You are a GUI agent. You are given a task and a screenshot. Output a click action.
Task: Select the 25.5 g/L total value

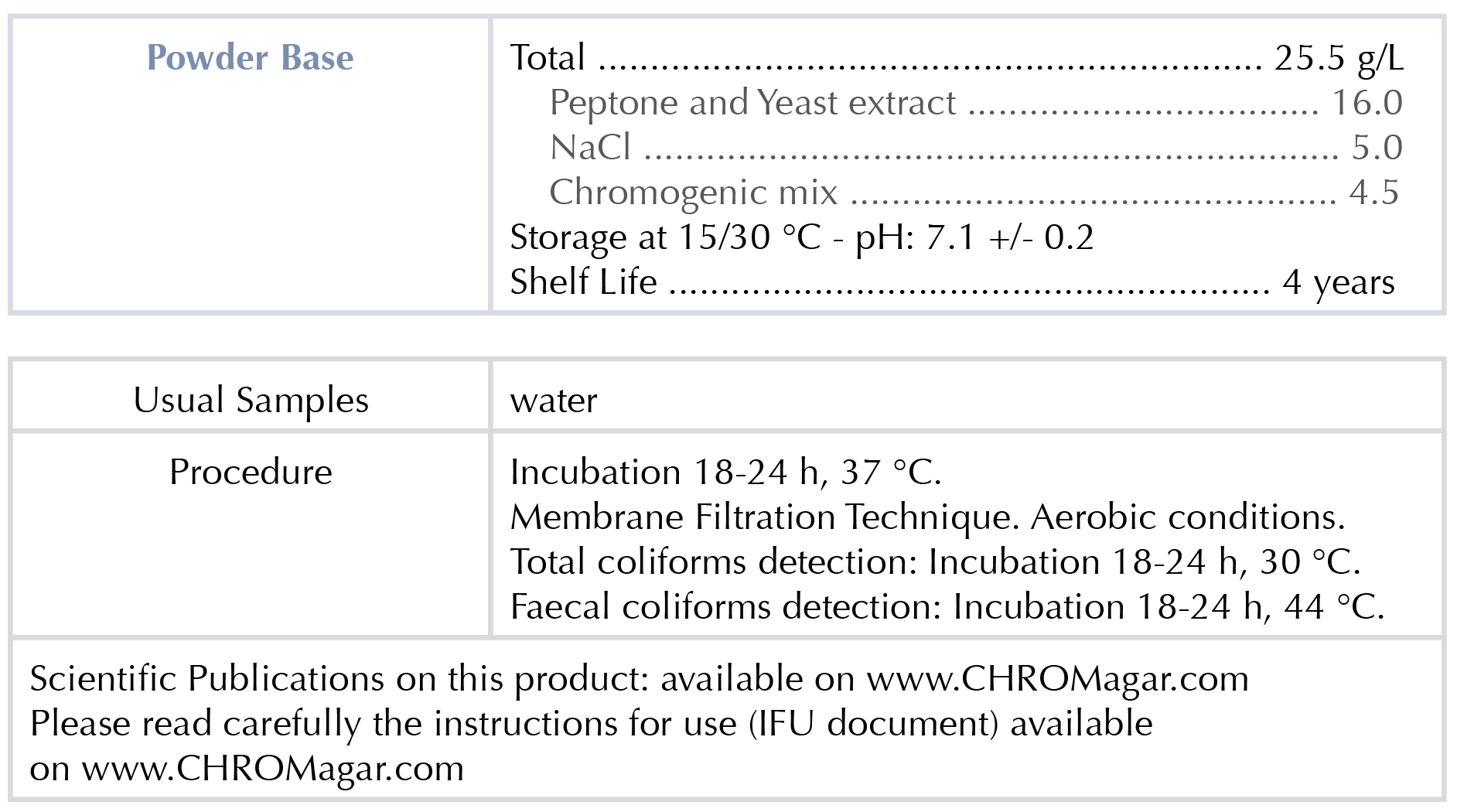click(1339, 58)
